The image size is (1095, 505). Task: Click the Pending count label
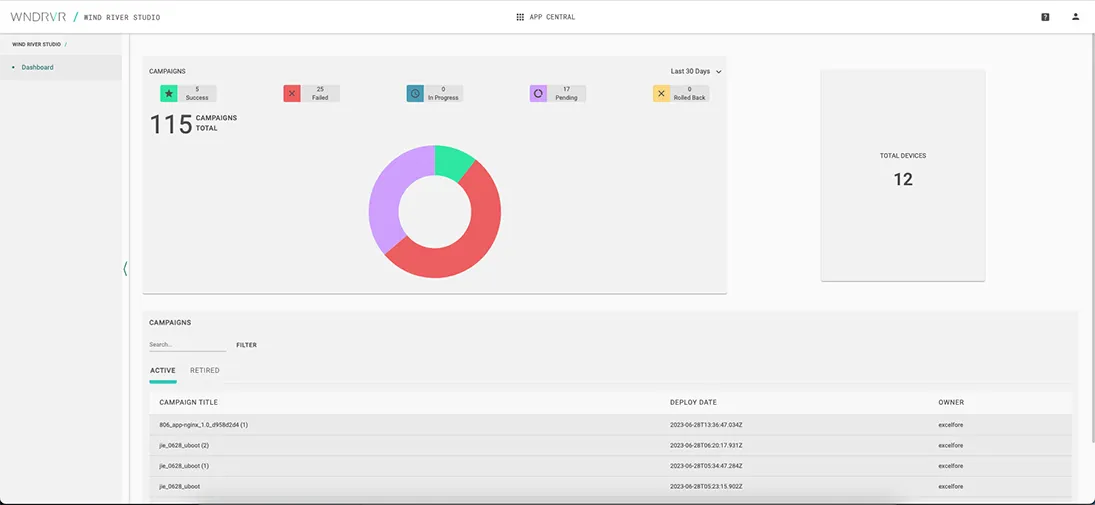point(566,94)
